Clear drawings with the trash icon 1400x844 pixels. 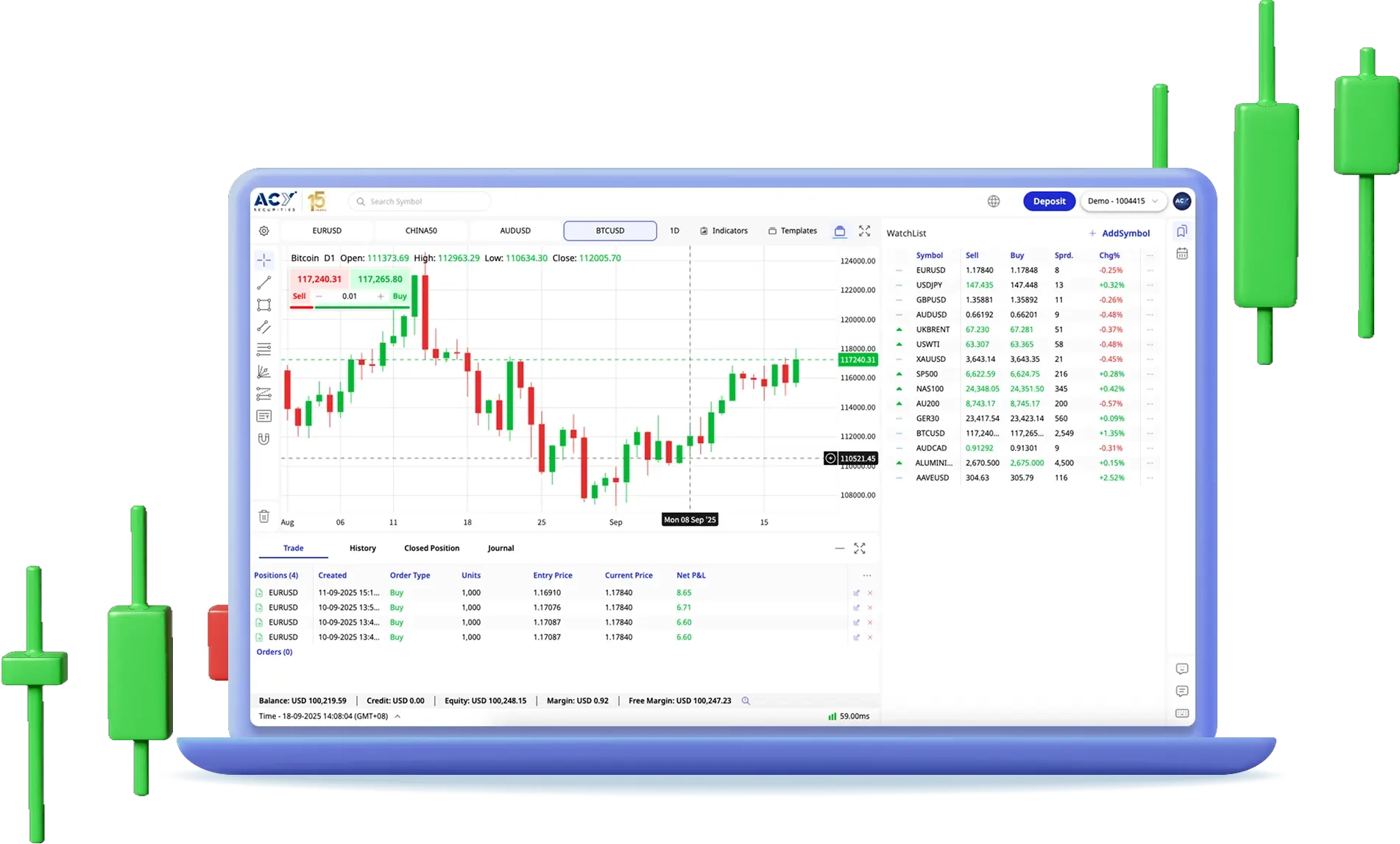[x=264, y=517]
